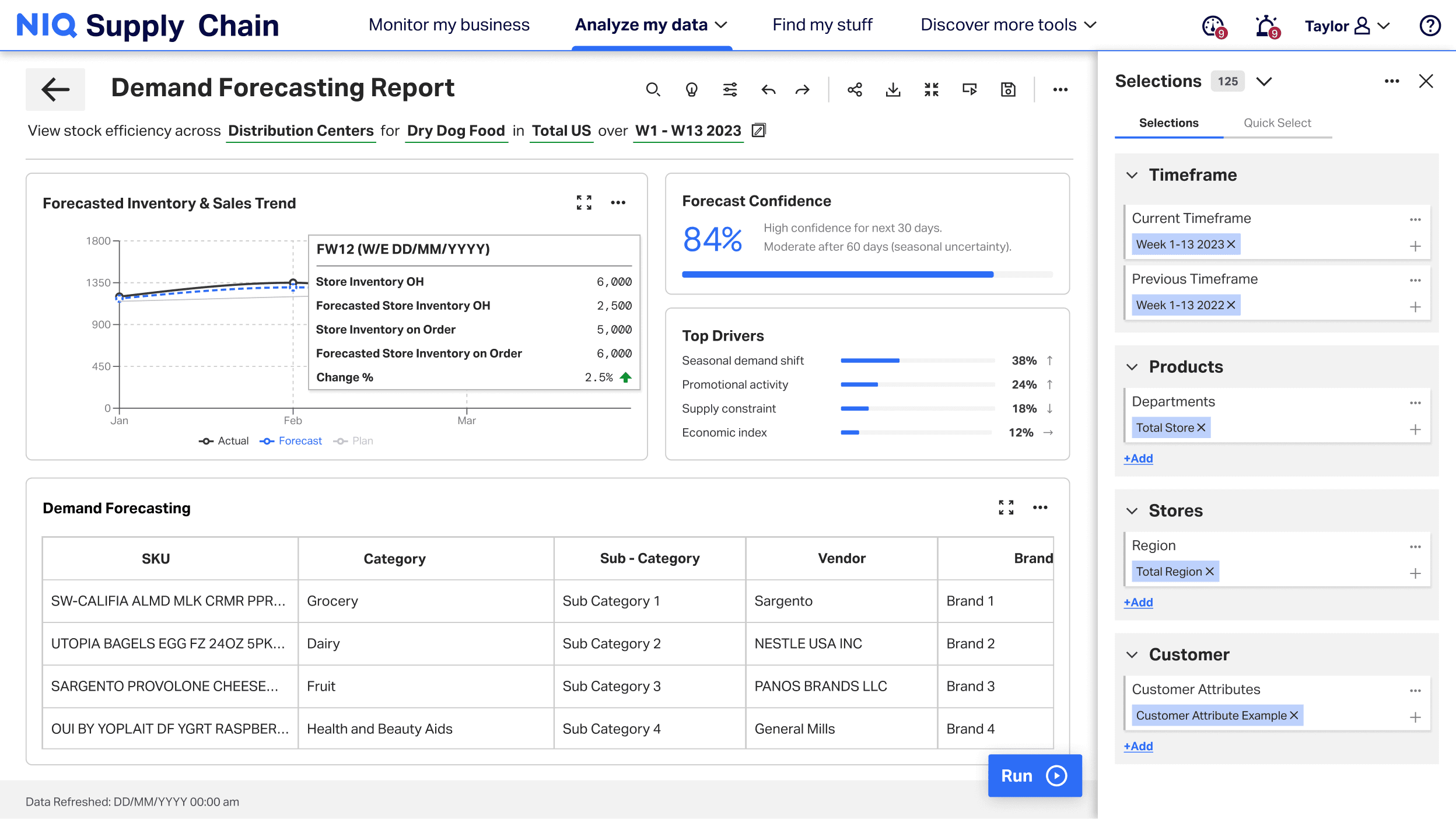Collapse the Timeframe section

point(1132,175)
